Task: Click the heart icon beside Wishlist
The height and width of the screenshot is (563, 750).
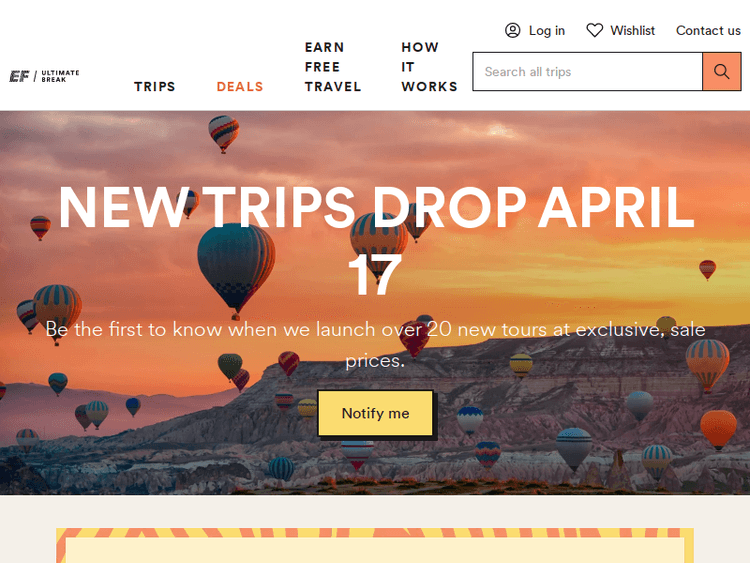Action: click(595, 31)
